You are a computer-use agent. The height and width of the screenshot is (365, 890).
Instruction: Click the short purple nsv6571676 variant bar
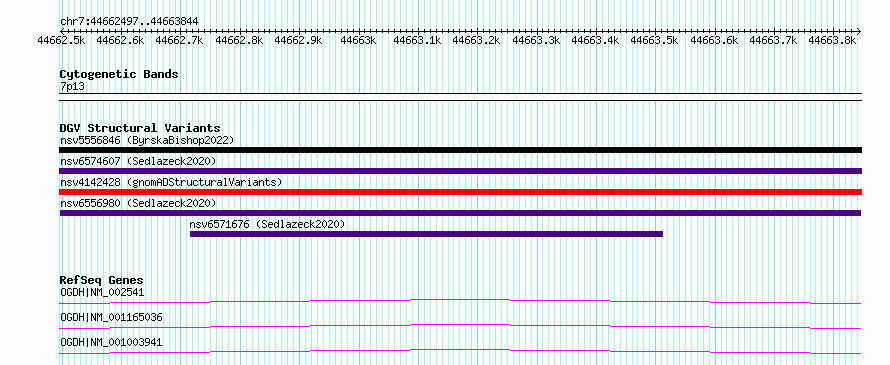click(426, 234)
